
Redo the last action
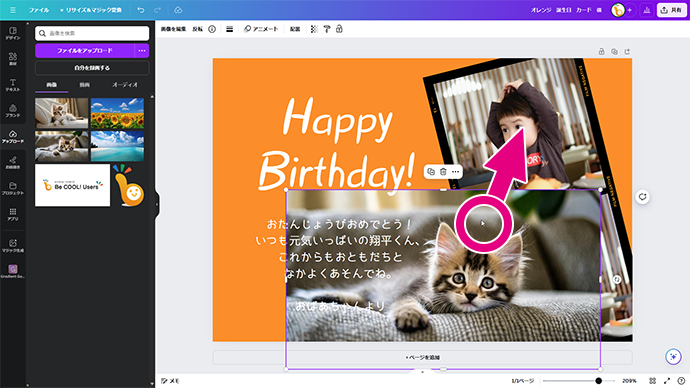click(158, 10)
